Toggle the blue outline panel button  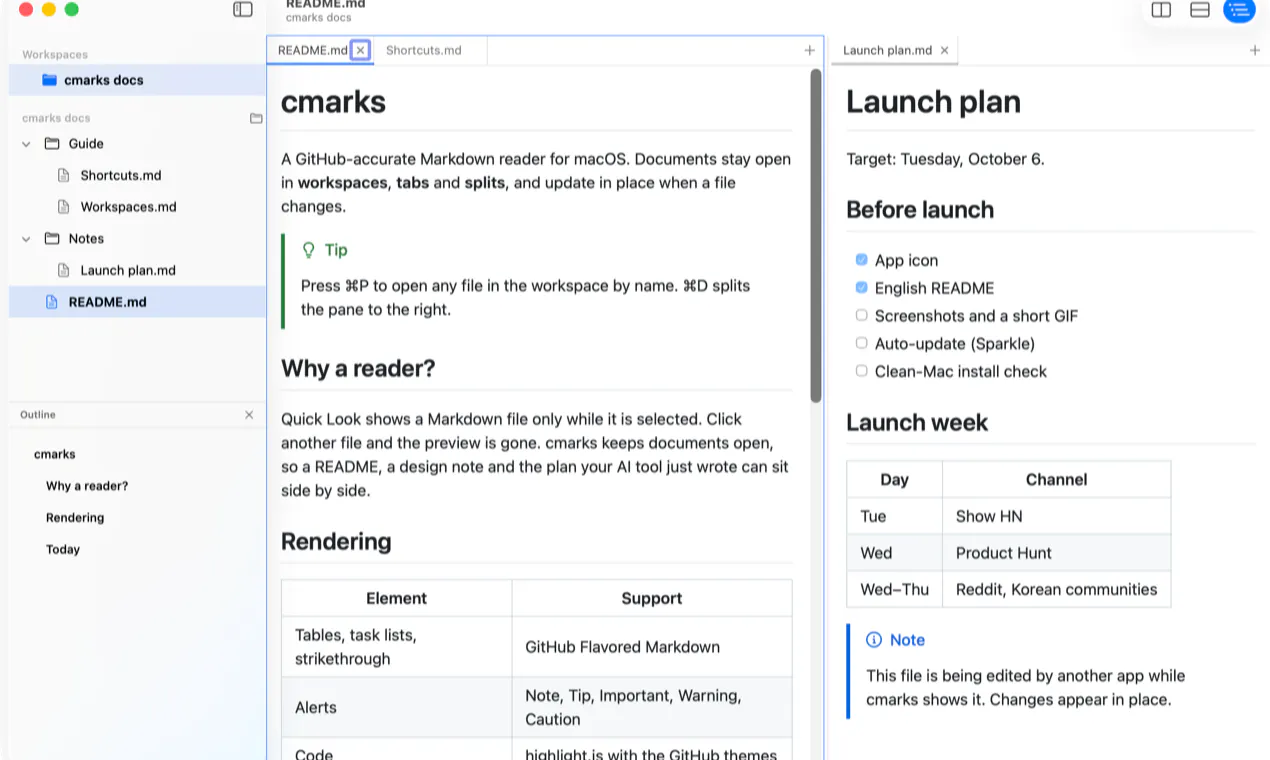pyautogui.click(x=1239, y=10)
